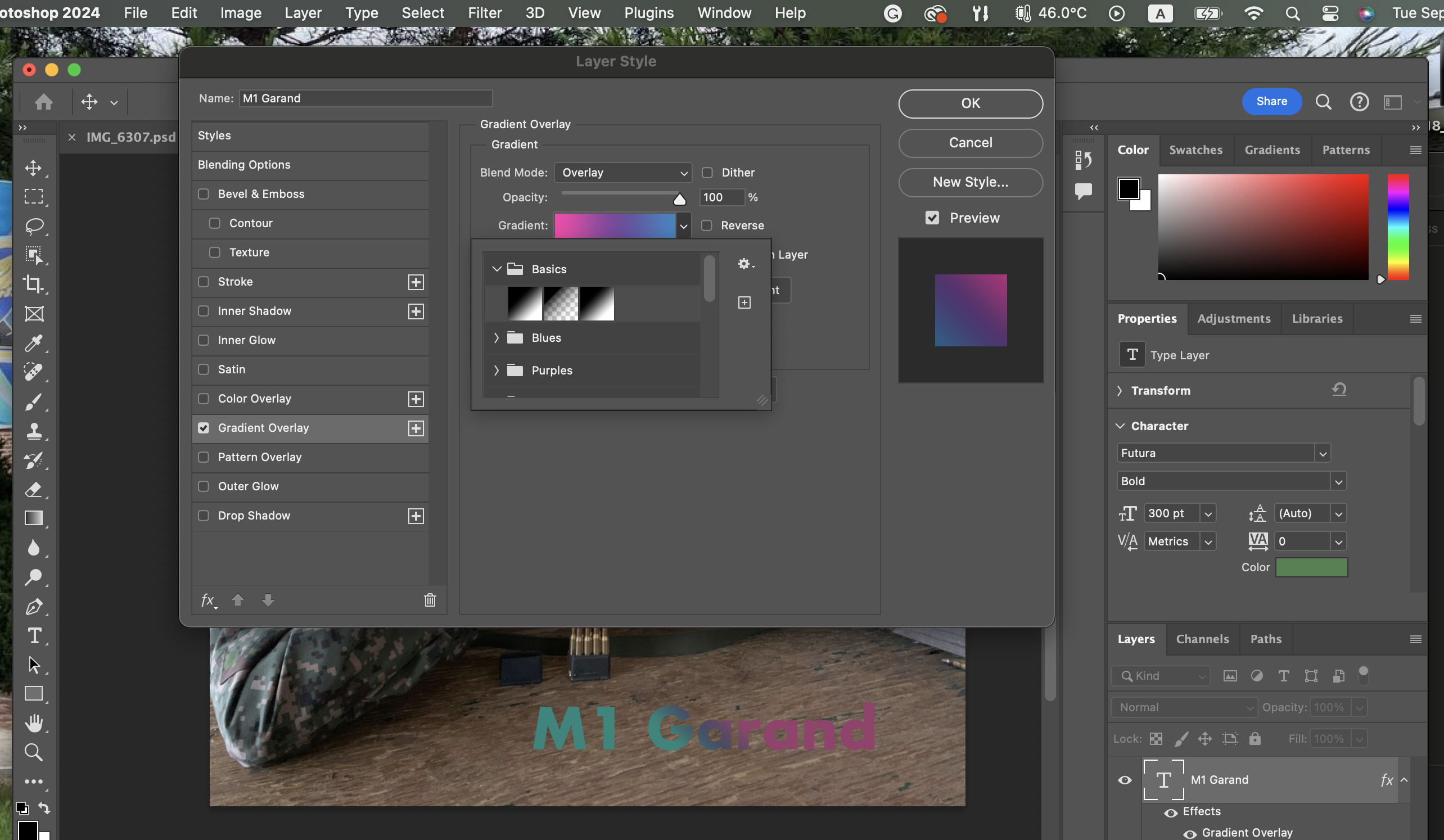Select the Clone Stamp tool
Image resolution: width=1444 pixels, height=840 pixels.
pos(34,431)
